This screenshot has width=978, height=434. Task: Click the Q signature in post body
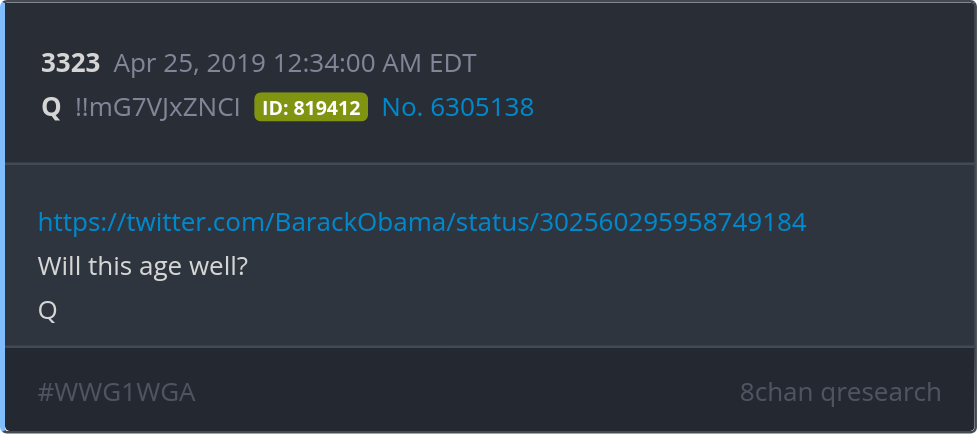pos(47,310)
